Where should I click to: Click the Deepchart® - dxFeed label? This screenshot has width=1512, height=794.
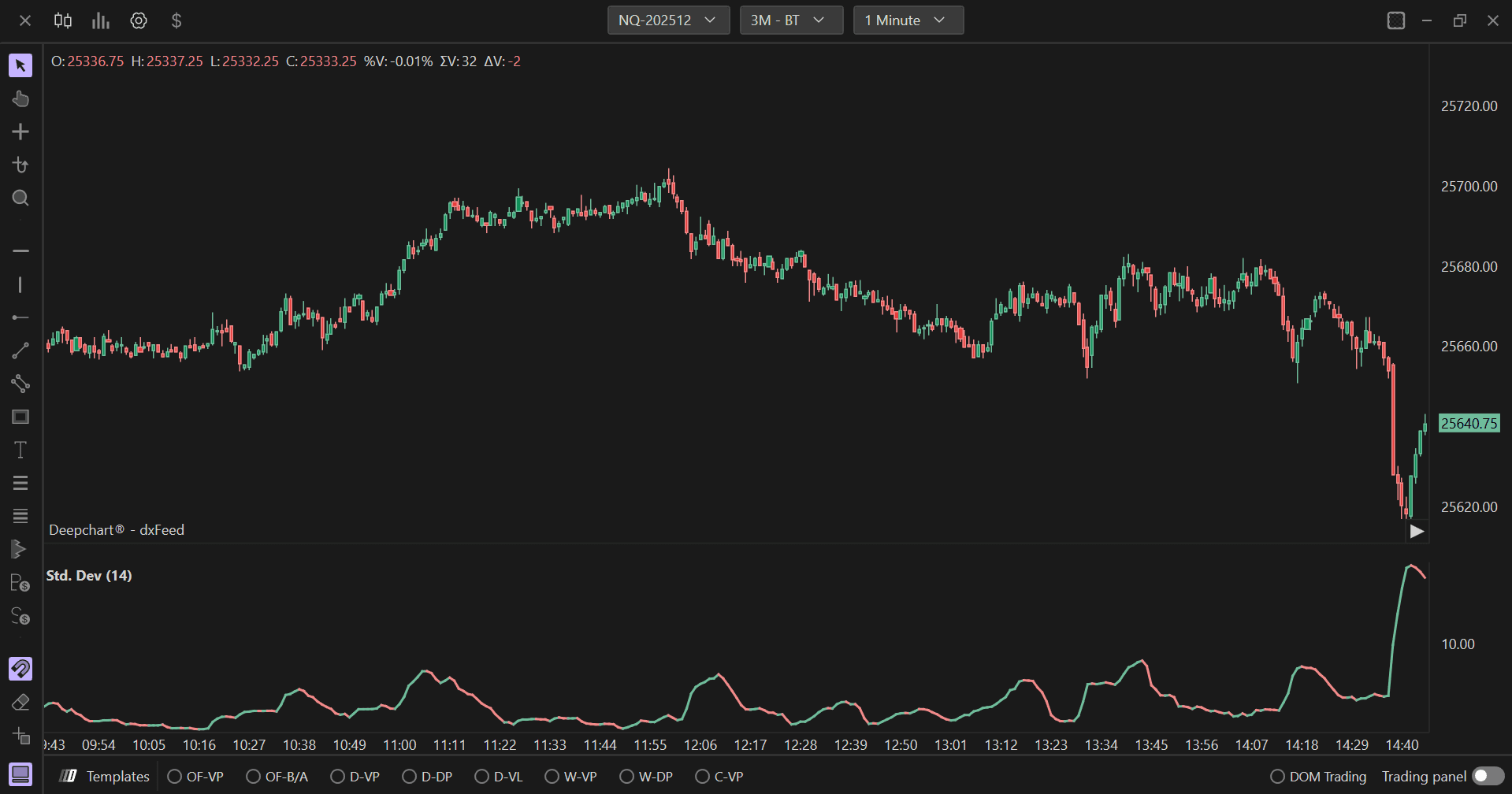pos(117,530)
